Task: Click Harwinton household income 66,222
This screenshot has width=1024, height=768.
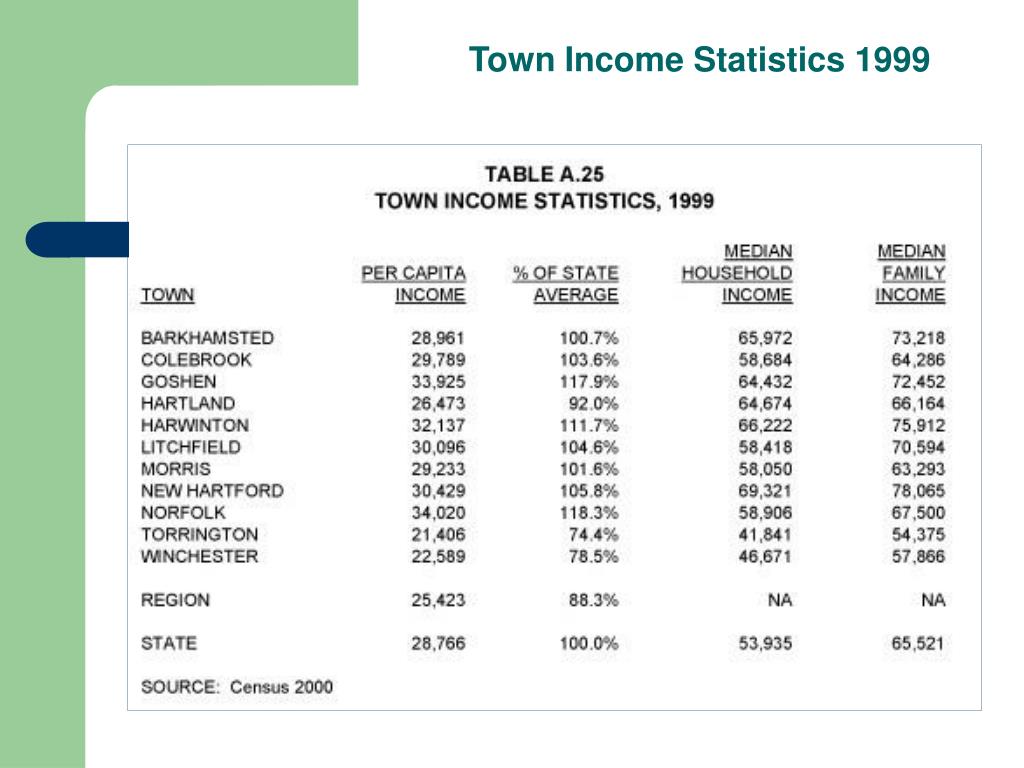Action: pyautogui.click(x=765, y=425)
